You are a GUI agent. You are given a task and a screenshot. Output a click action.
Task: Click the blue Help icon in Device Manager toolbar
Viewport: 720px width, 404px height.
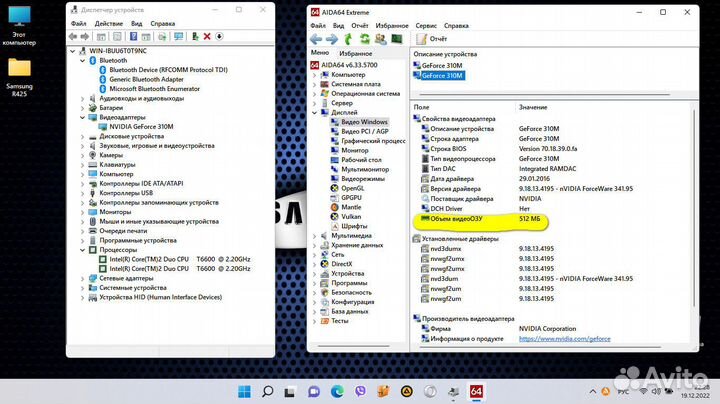(x=133, y=36)
